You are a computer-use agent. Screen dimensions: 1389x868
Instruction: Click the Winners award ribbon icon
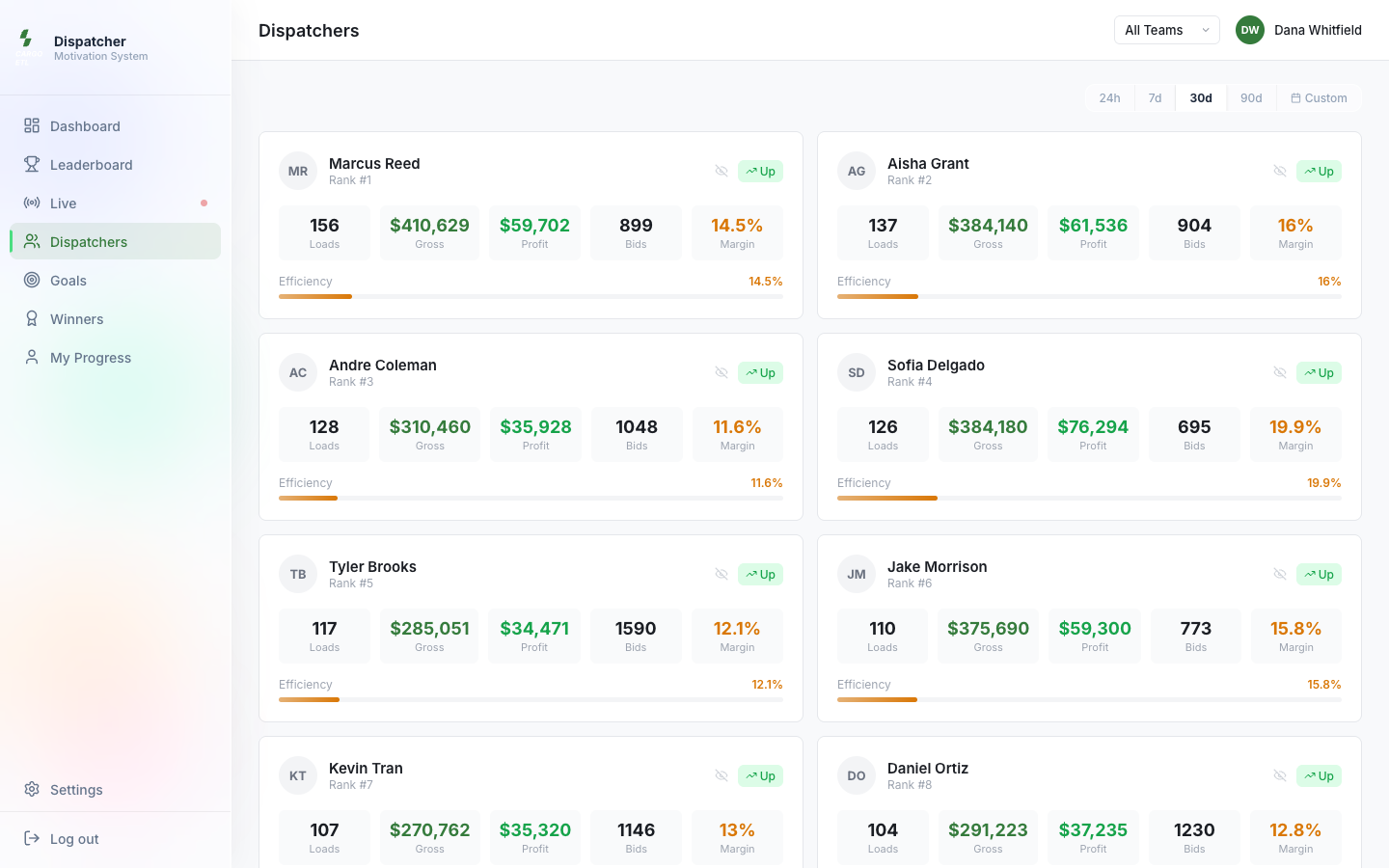32,318
